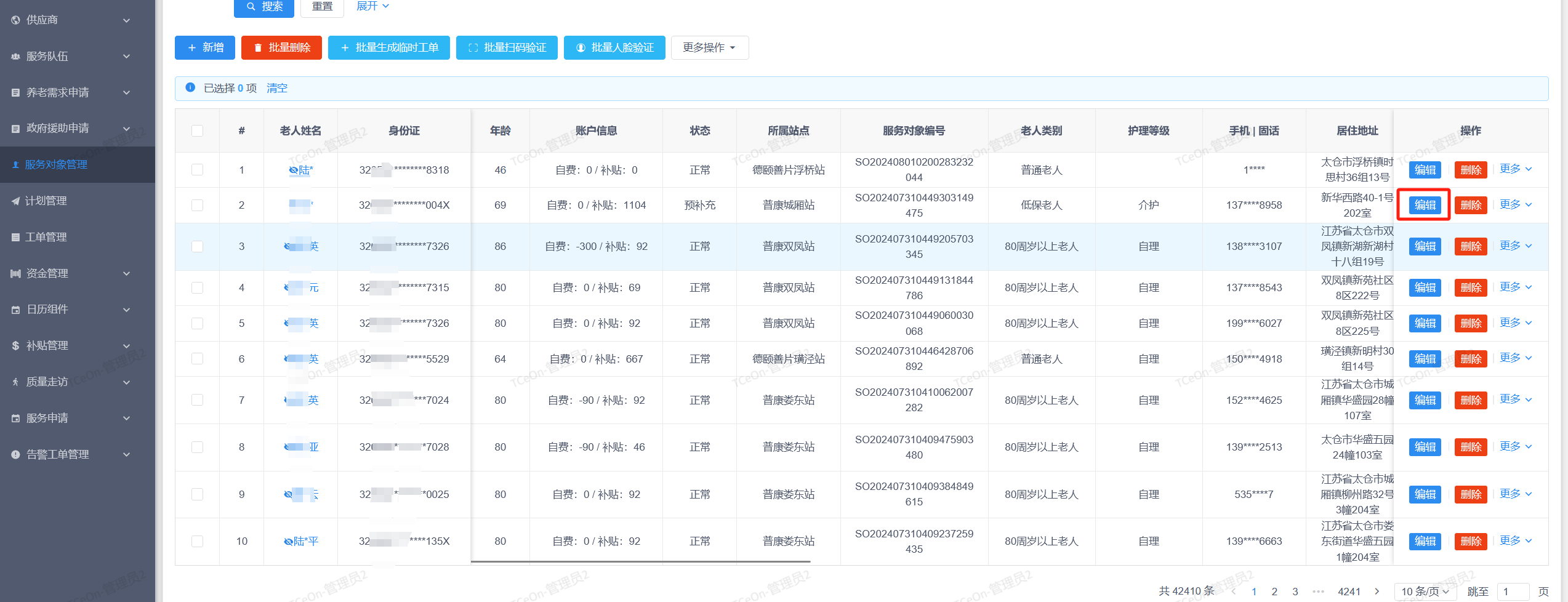Click the 日历组件 calendar icon
The height and width of the screenshot is (602, 1568).
(x=15, y=309)
